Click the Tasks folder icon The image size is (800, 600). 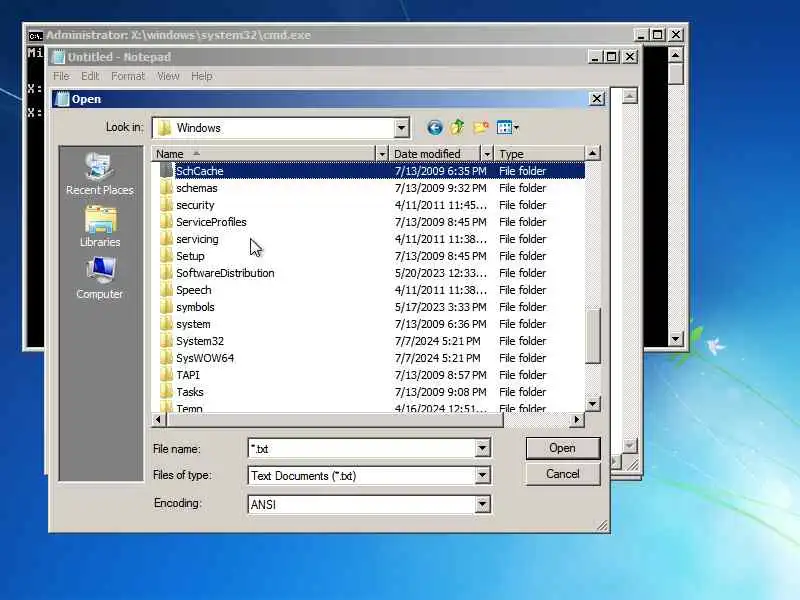(166, 392)
